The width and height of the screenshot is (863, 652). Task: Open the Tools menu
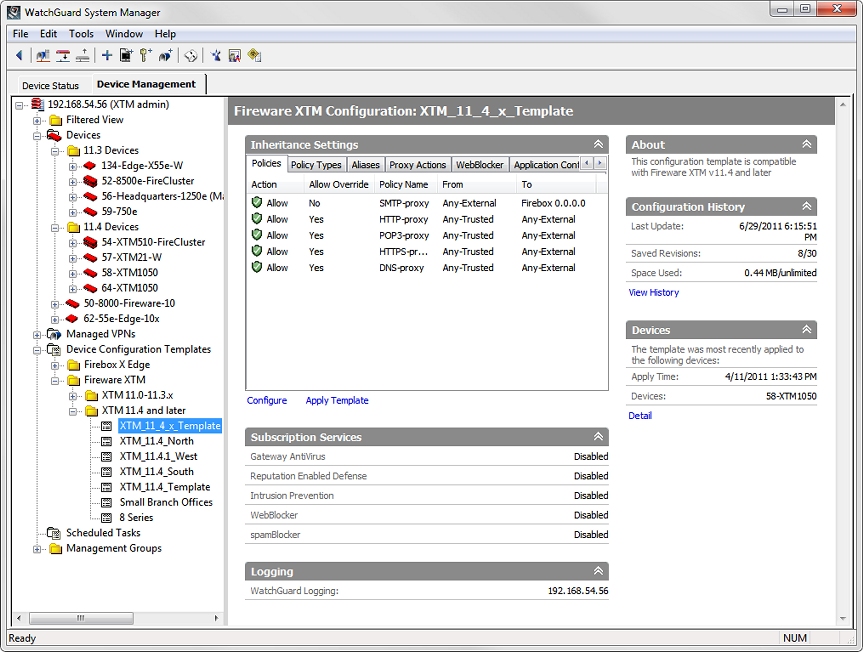(80, 33)
